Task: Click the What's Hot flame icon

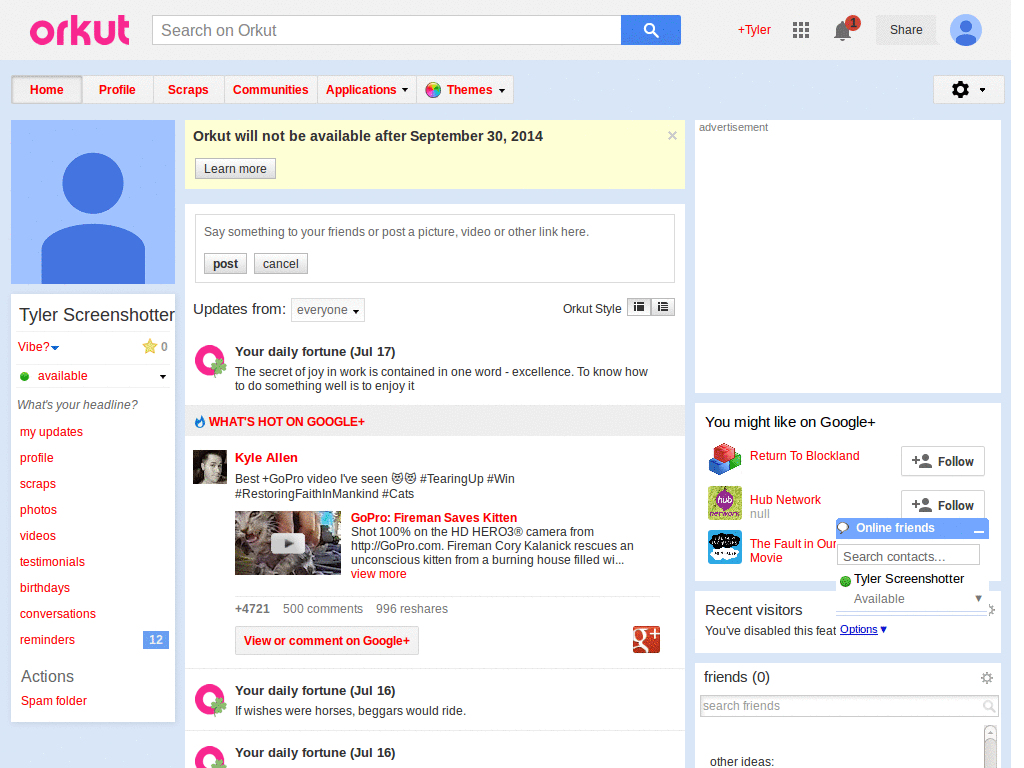Action: pos(200,422)
